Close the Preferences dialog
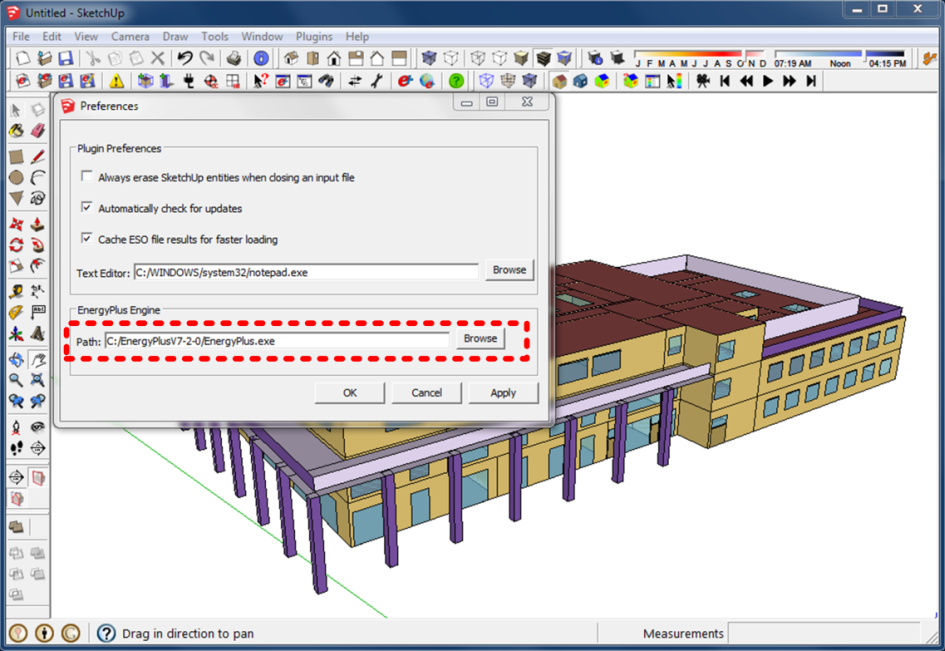 527,102
